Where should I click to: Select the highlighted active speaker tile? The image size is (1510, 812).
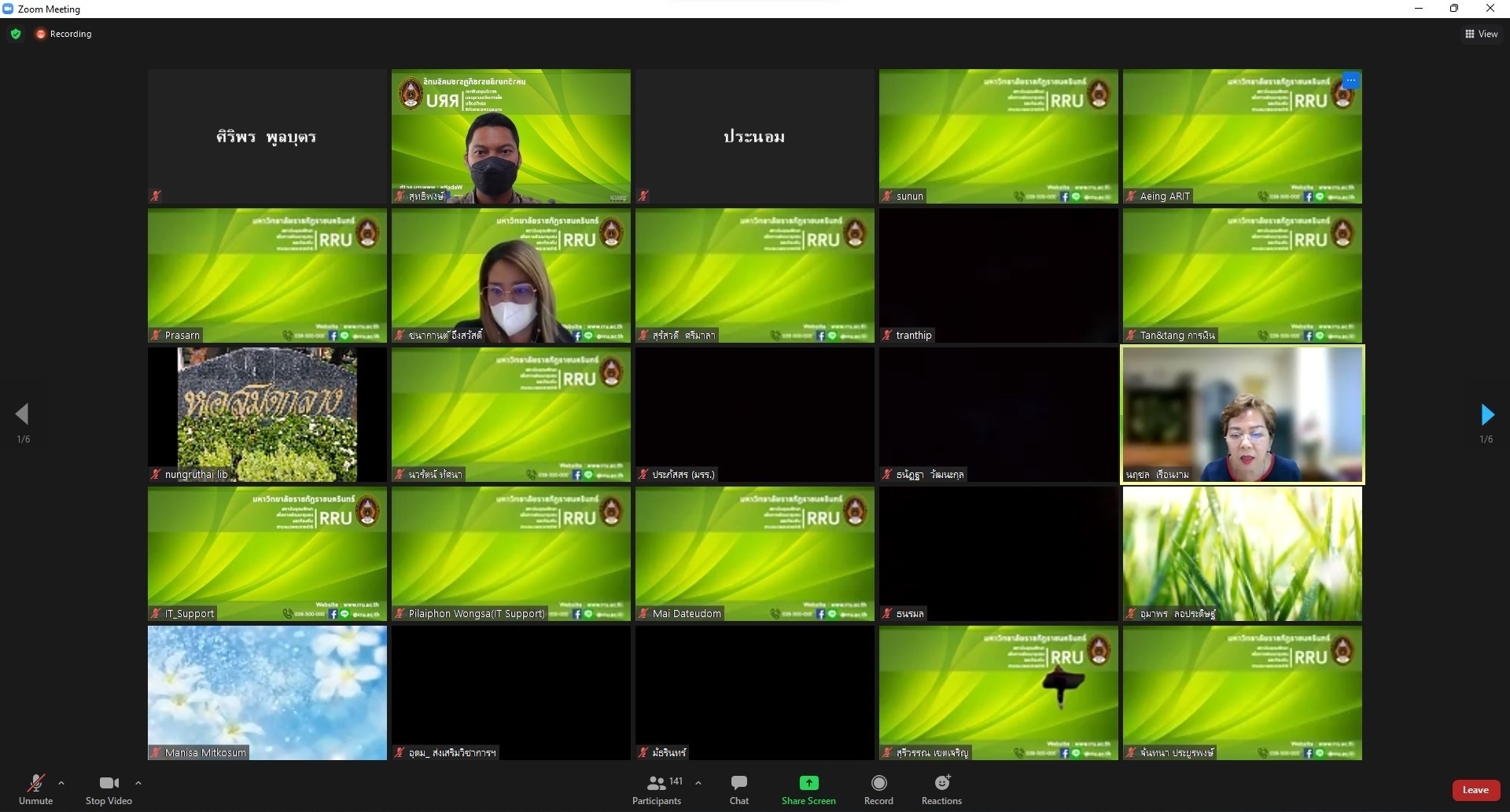coord(1243,415)
